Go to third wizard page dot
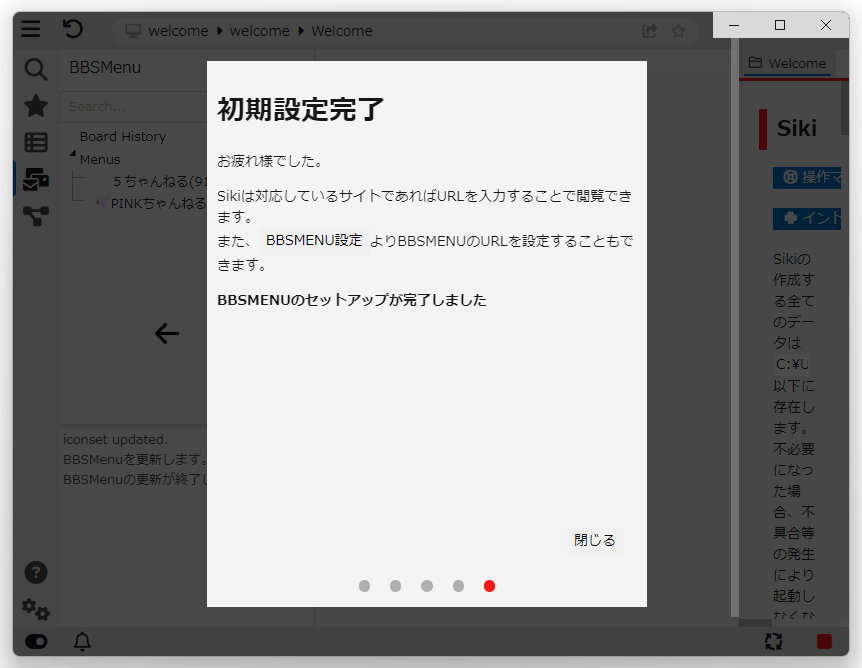Viewport: 862px width, 668px height. point(427,586)
